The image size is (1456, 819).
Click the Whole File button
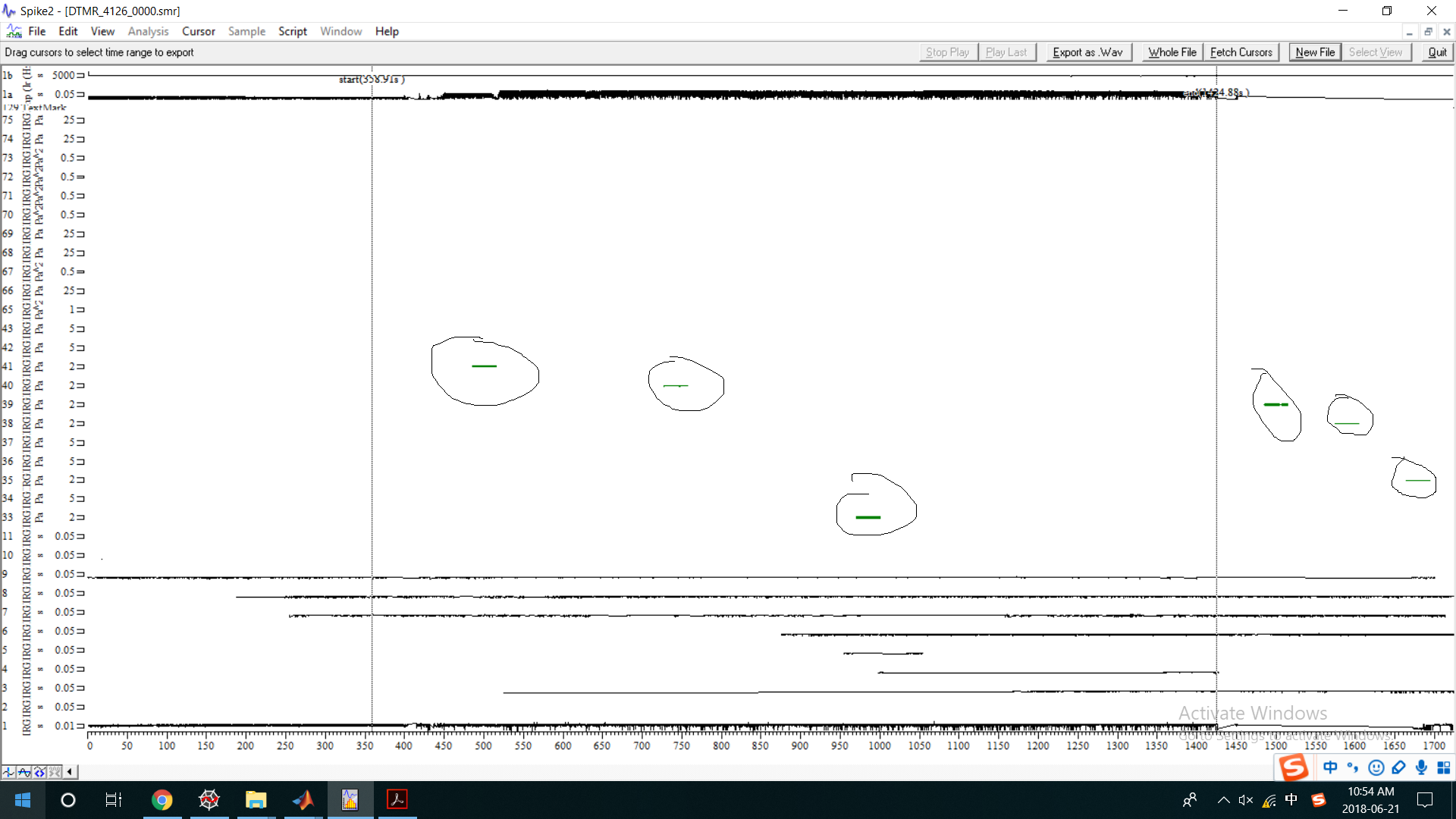(x=1171, y=52)
